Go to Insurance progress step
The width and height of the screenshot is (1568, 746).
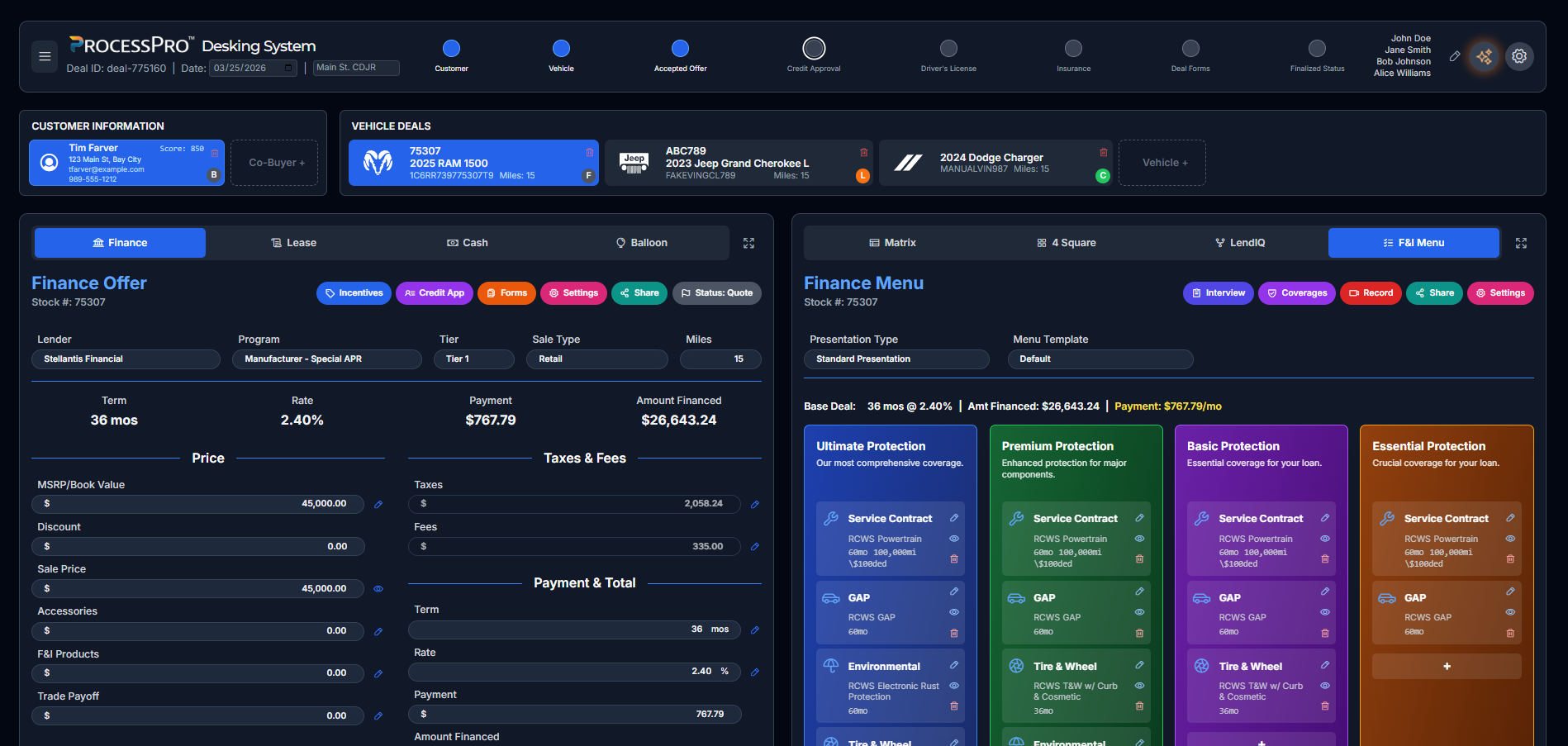(1073, 48)
